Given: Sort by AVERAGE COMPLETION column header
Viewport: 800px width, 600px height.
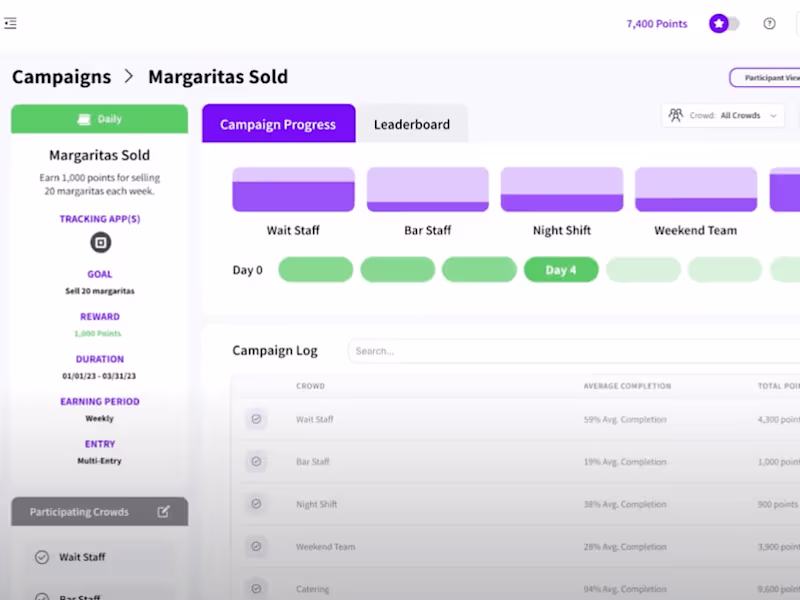Looking at the screenshot, I should pos(628,386).
